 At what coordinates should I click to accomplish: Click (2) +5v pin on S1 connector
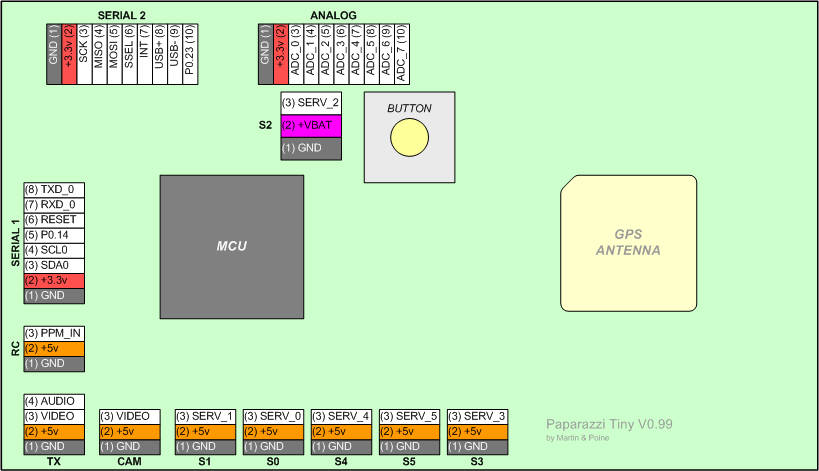click(x=205, y=431)
